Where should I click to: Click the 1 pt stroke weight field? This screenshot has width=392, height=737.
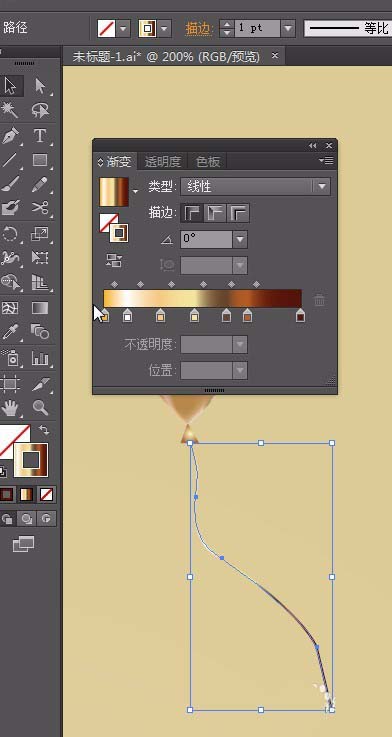pyautogui.click(x=258, y=28)
